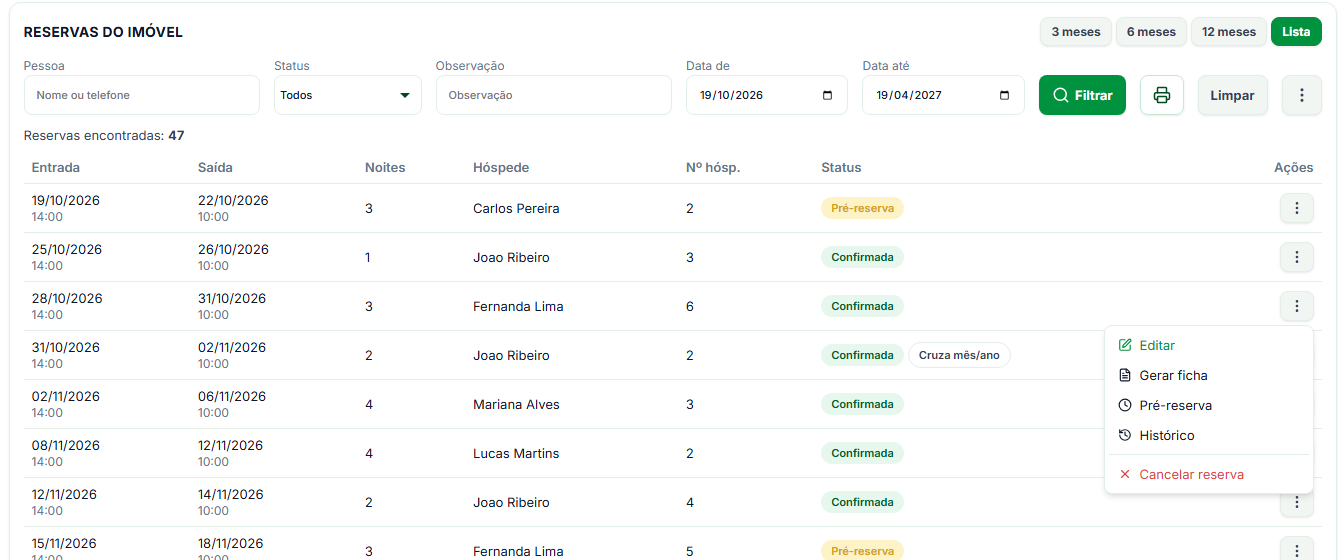Click guest name Mariana Alves
Screen dimensions: 1340x560
[516, 404]
